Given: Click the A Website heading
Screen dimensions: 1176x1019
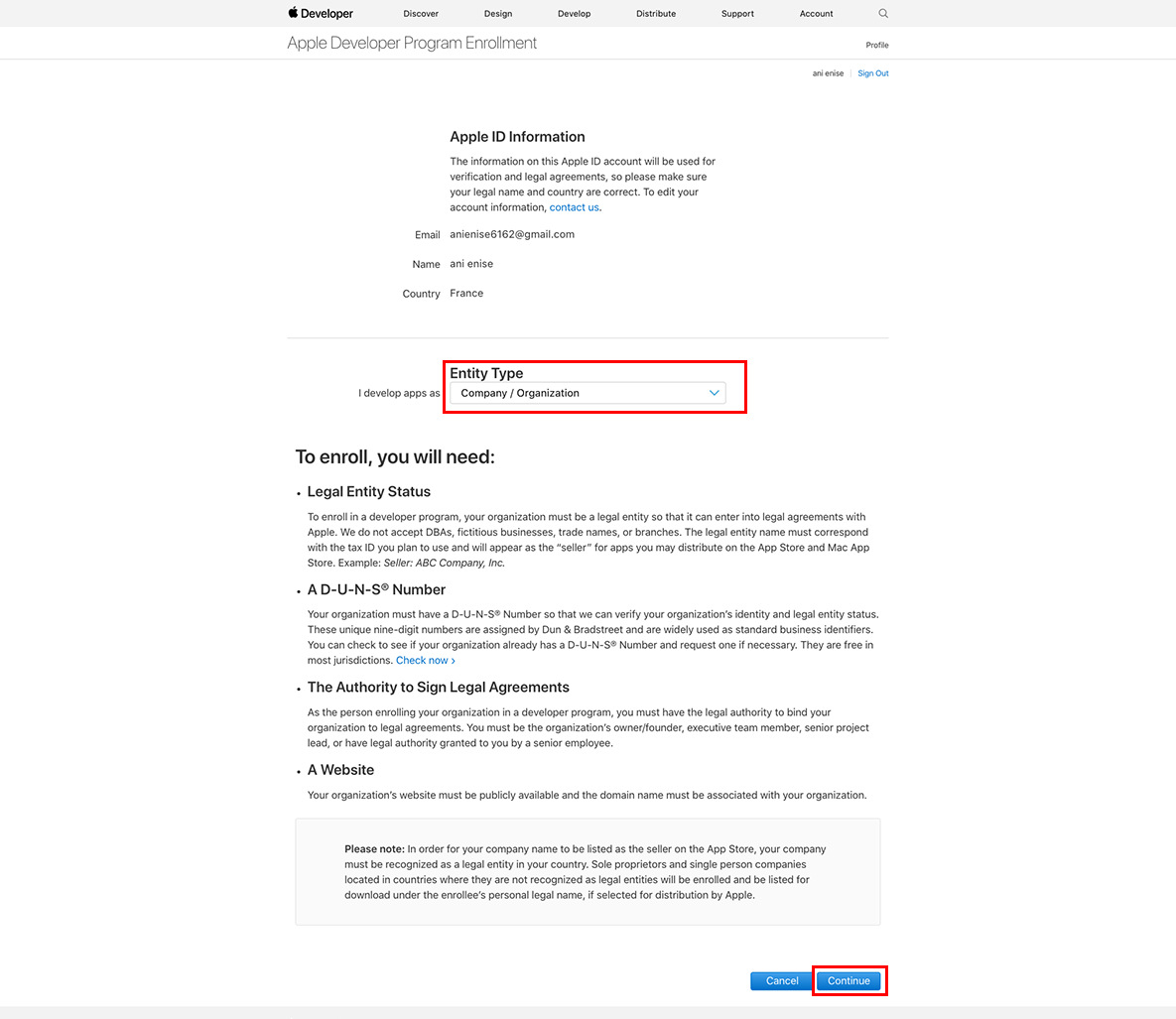Looking at the screenshot, I should tap(340, 770).
